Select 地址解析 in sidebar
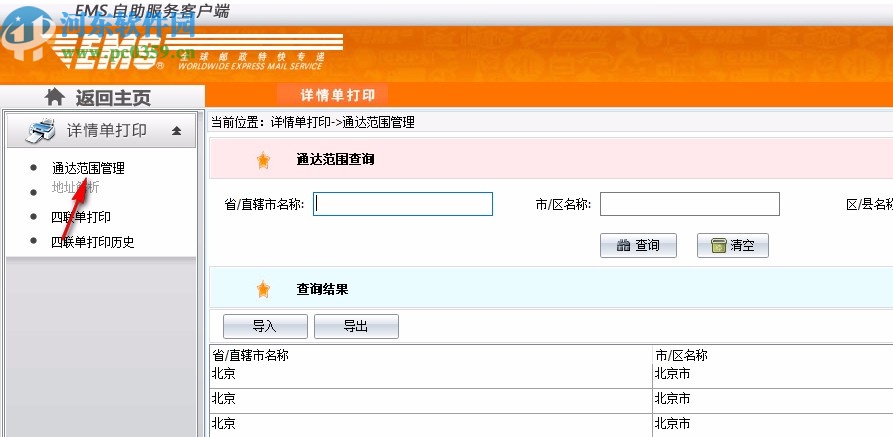The height and width of the screenshot is (437, 893). point(75,187)
